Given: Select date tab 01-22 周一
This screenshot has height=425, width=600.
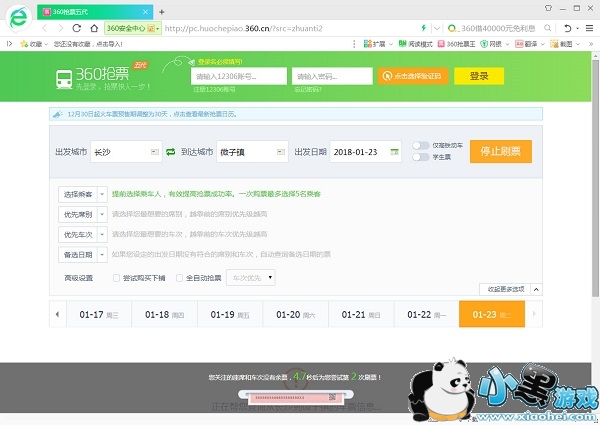Looking at the screenshot, I should pos(426,314).
